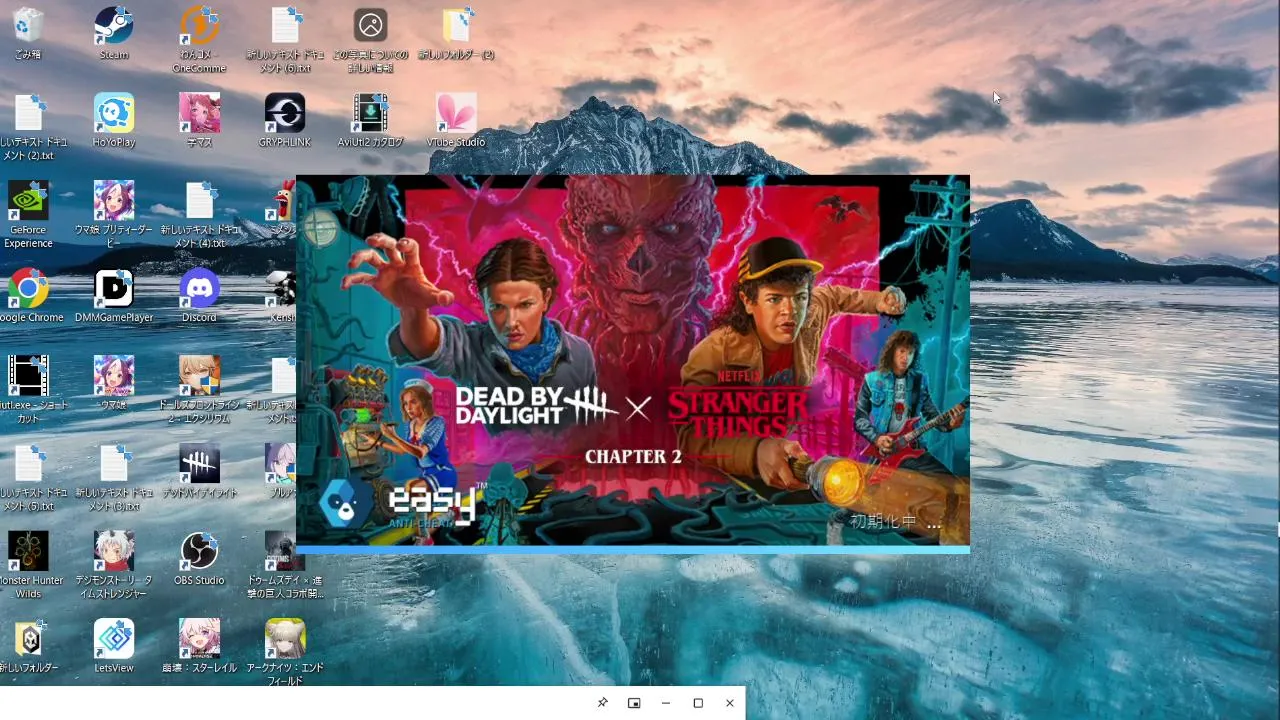Screen dimensions: 1280x720
Task: Select 新しいテキスト ドキュメント (5).txt file
Action: click(28, 478)
